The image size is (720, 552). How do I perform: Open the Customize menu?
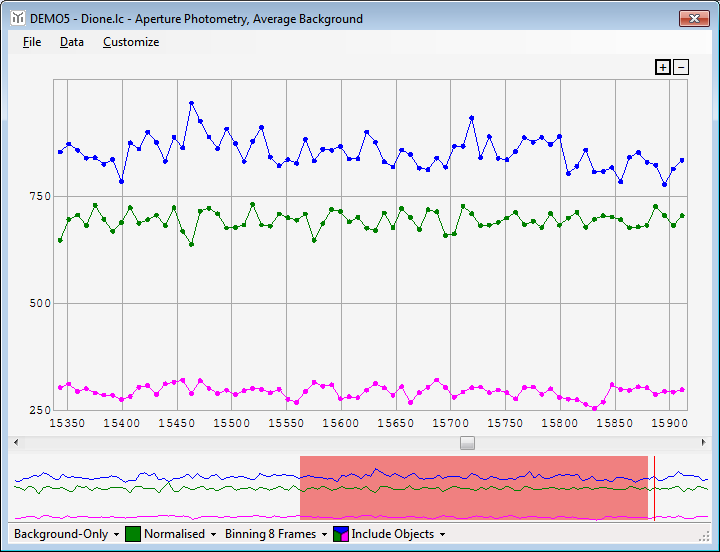(131, 42)
